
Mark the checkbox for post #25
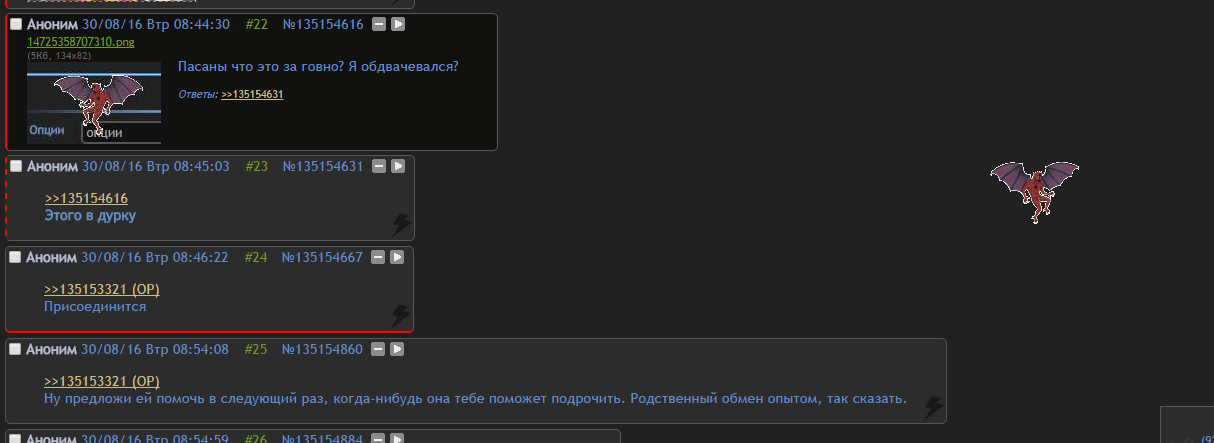tap(15, 349)
